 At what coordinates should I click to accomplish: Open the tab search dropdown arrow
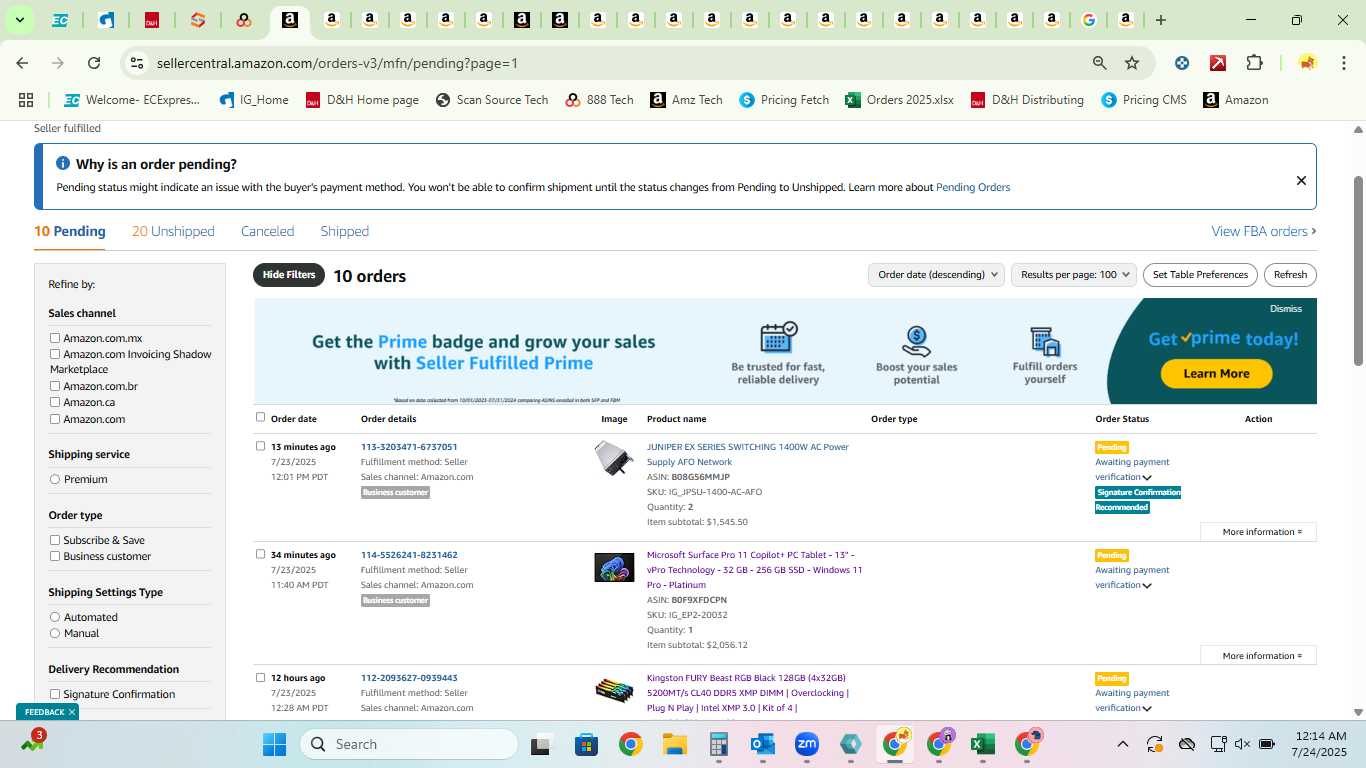[19, 20]
